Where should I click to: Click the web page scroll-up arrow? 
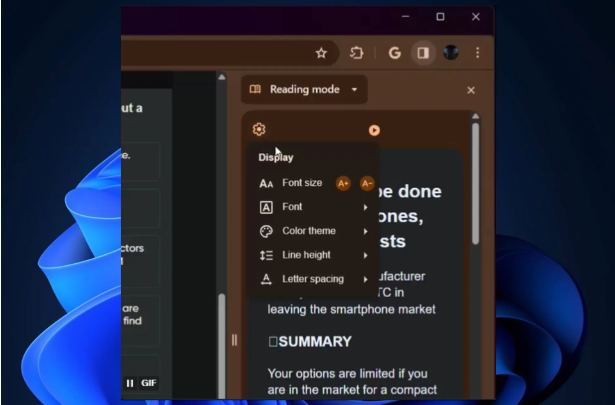click(222, 77)
